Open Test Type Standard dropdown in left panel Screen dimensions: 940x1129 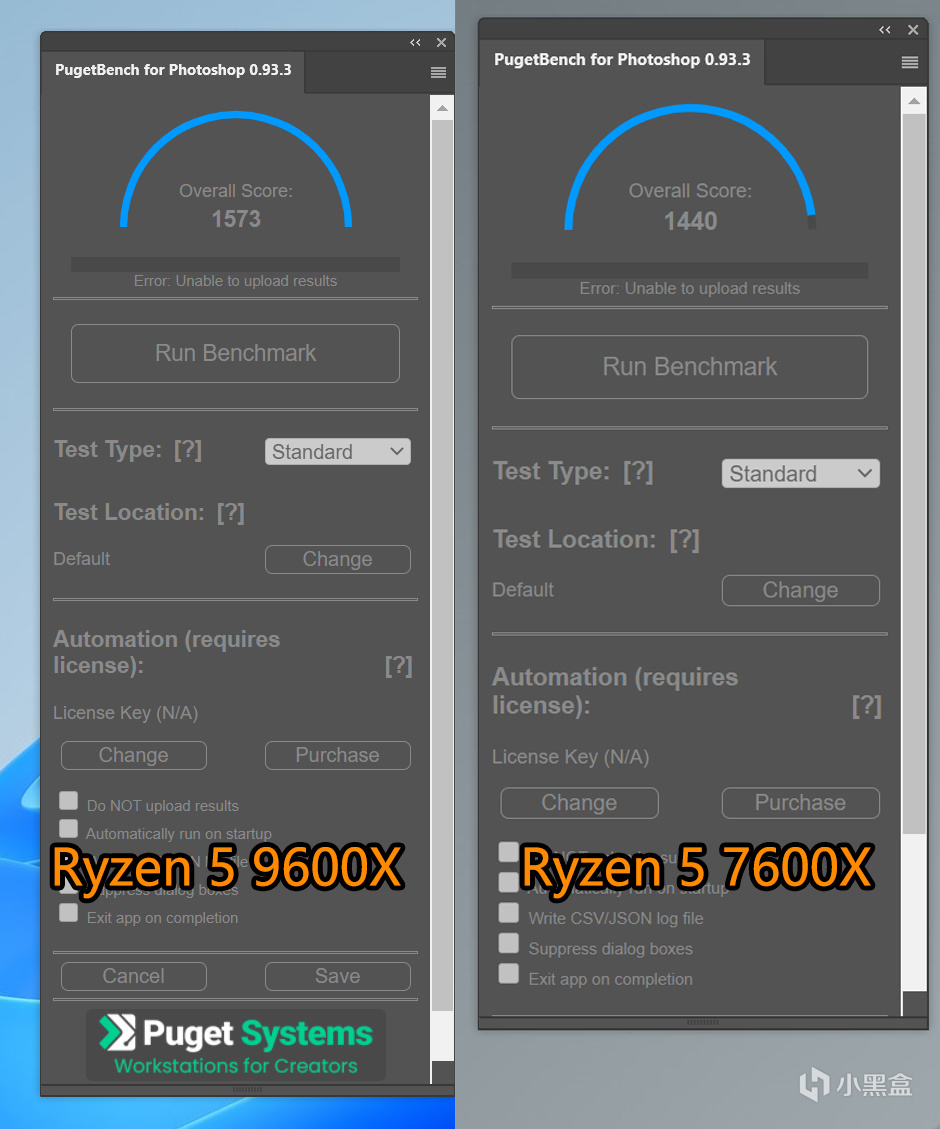click(x=338, y=451)
